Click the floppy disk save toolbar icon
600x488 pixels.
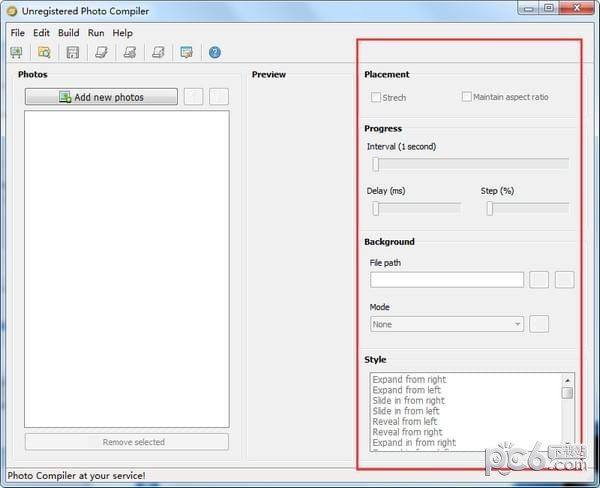point(73,52)
